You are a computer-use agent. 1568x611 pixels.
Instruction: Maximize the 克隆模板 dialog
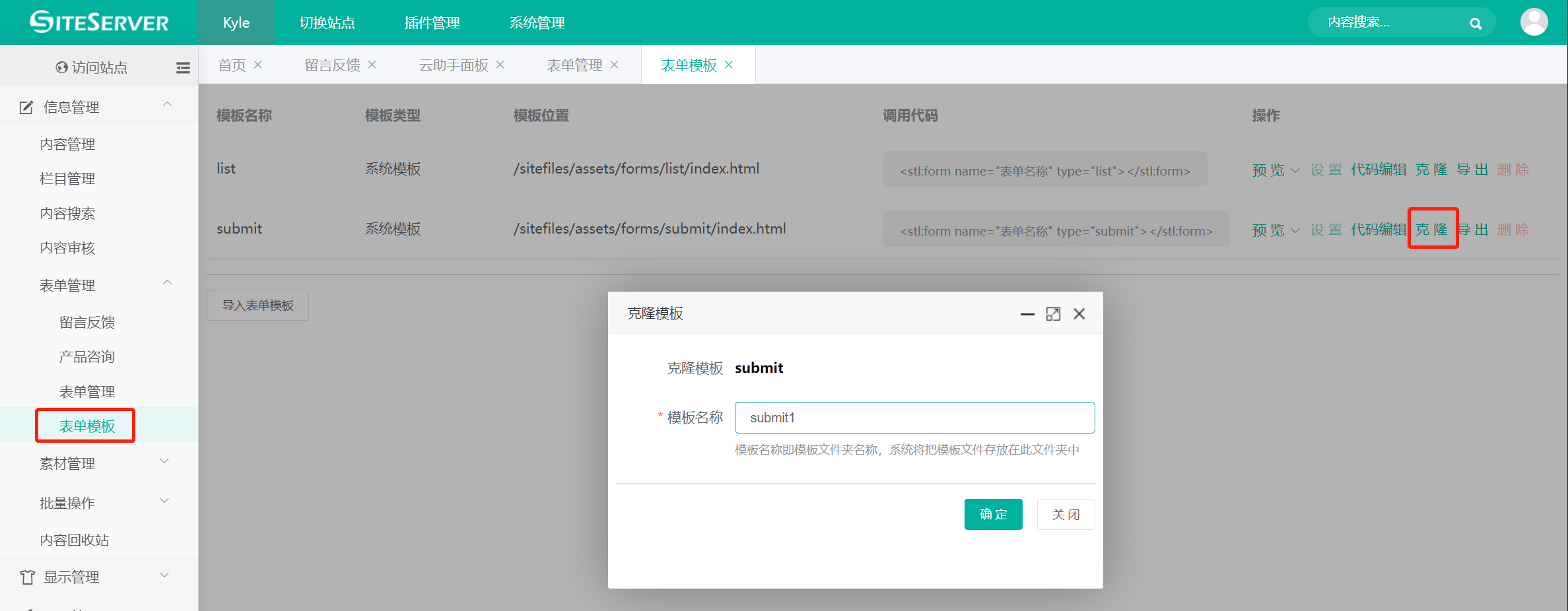pos(1053,314)
